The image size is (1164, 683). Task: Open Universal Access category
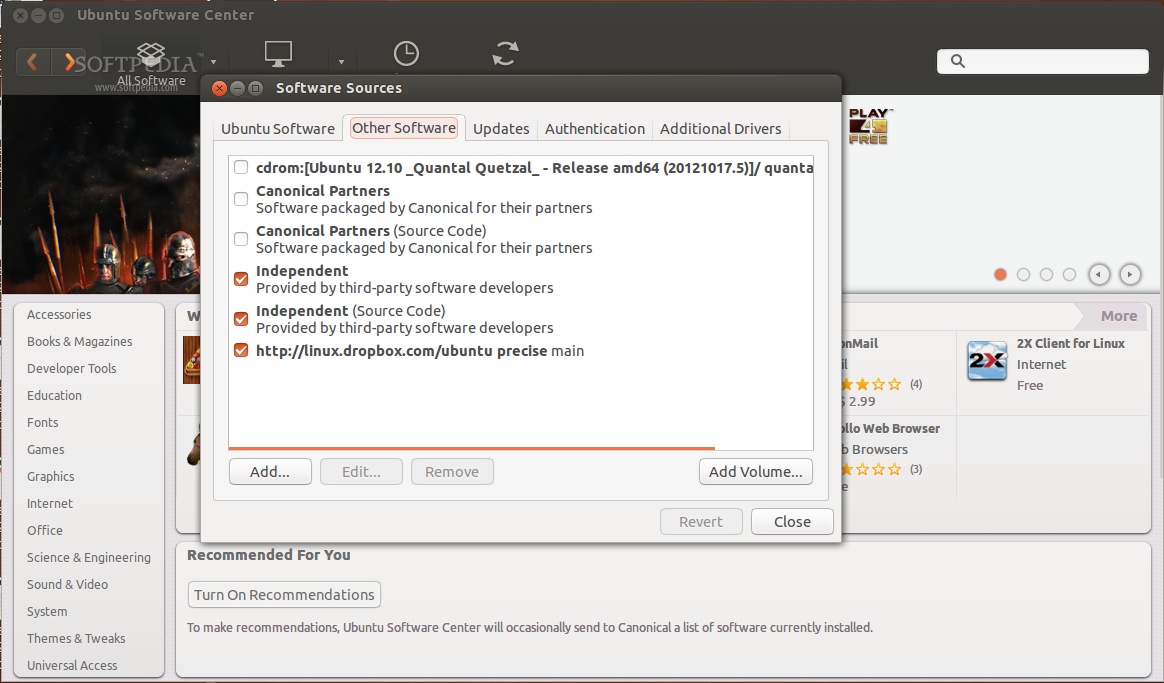72,665
